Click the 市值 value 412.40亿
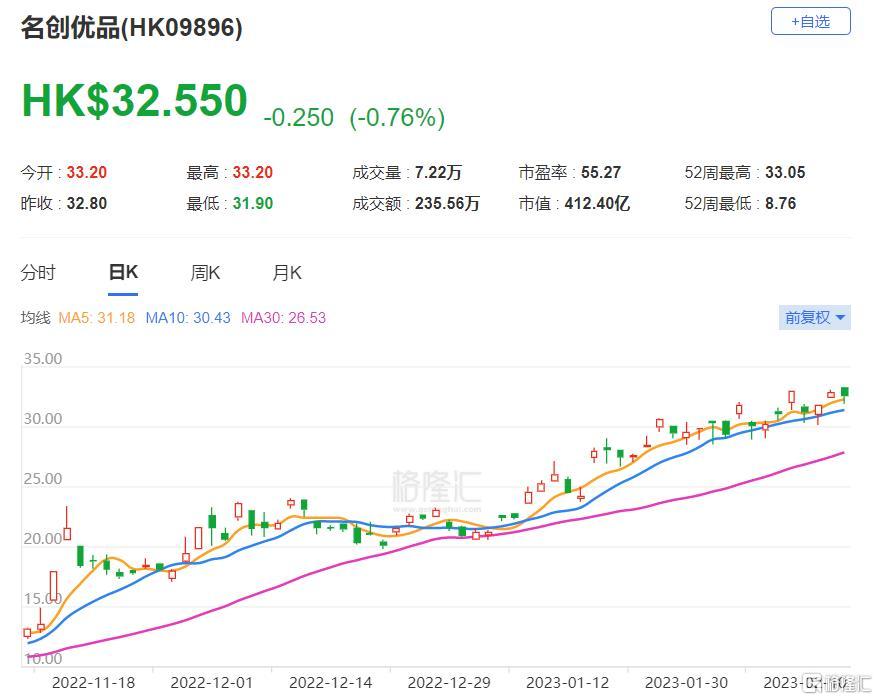Image resolution: width=878 pixels, height=700 pixels. pyautogui.click(x=597, y=203)
